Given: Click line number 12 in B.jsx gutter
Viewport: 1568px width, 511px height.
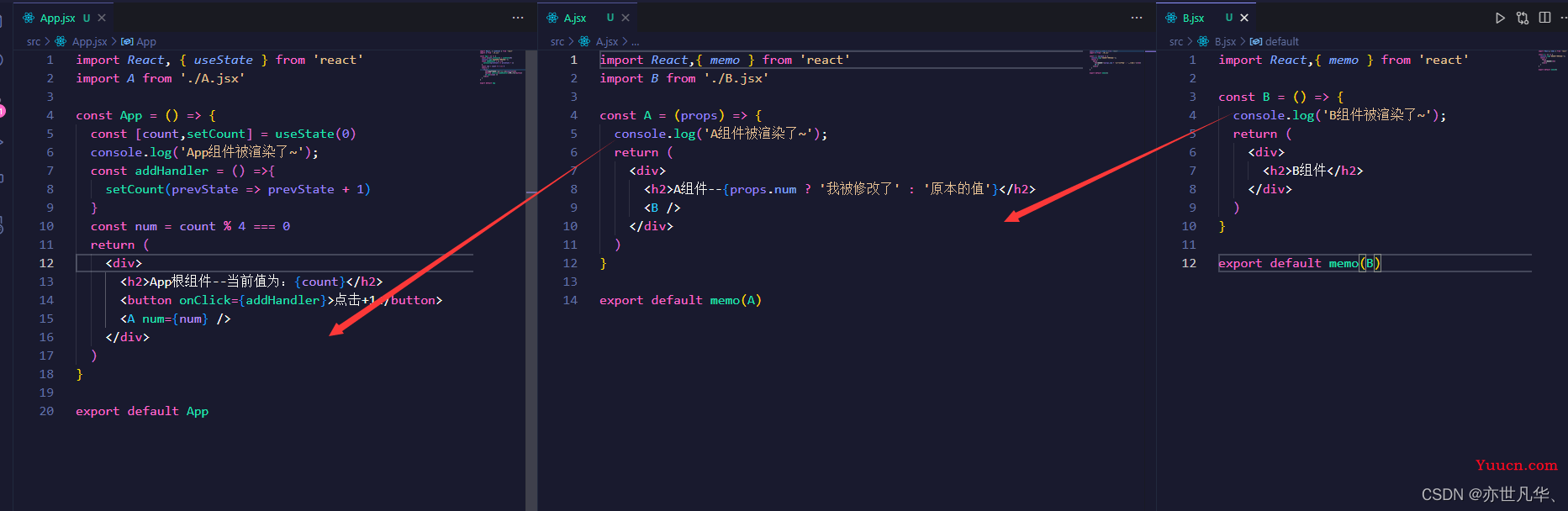Looking at the screenshot, I should pos(1189,263).
